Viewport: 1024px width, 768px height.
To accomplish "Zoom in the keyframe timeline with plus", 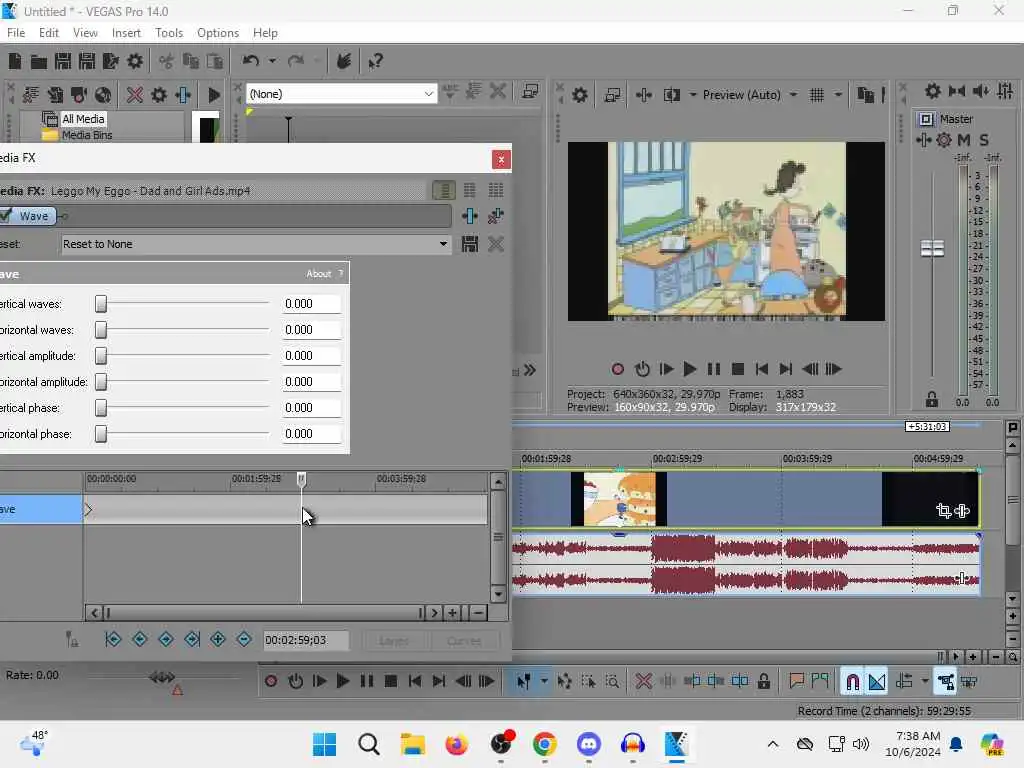I will click(452, 613).
